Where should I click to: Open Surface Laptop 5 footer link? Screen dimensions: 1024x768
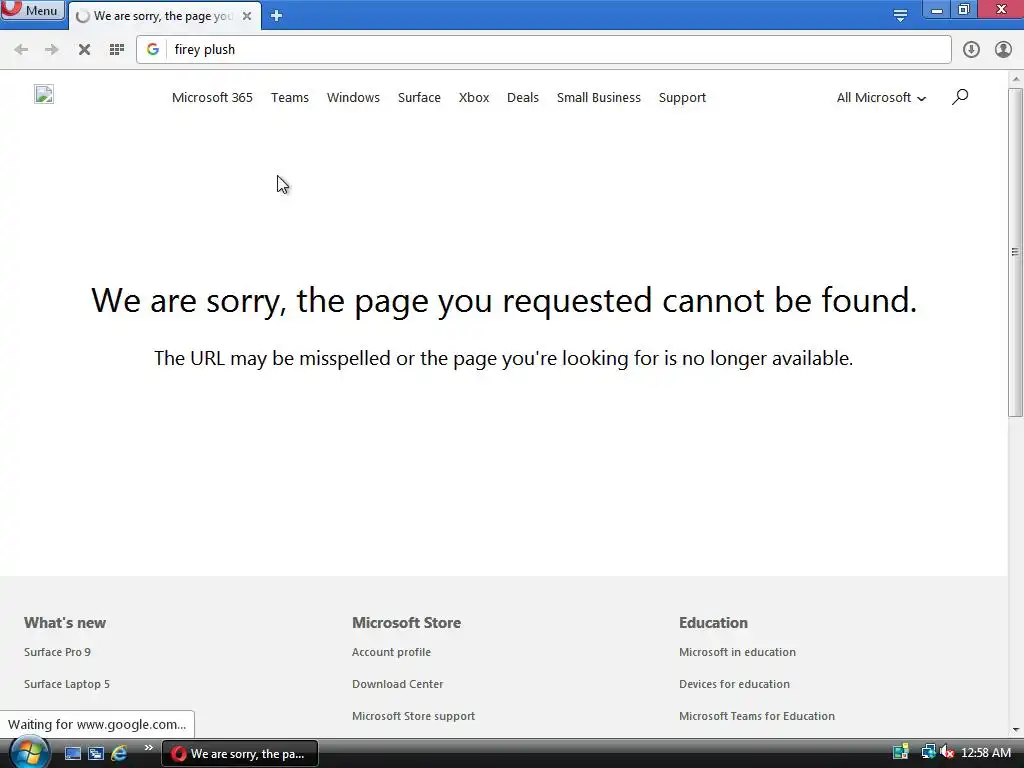pyautogui.click(x=67, y=684)
